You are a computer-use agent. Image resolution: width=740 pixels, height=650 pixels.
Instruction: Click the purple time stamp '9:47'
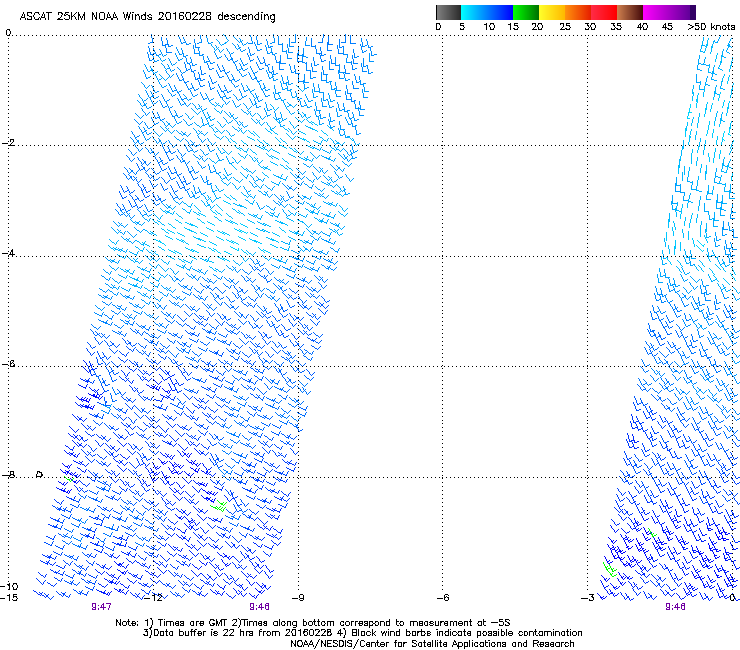[x=101, y=607]
